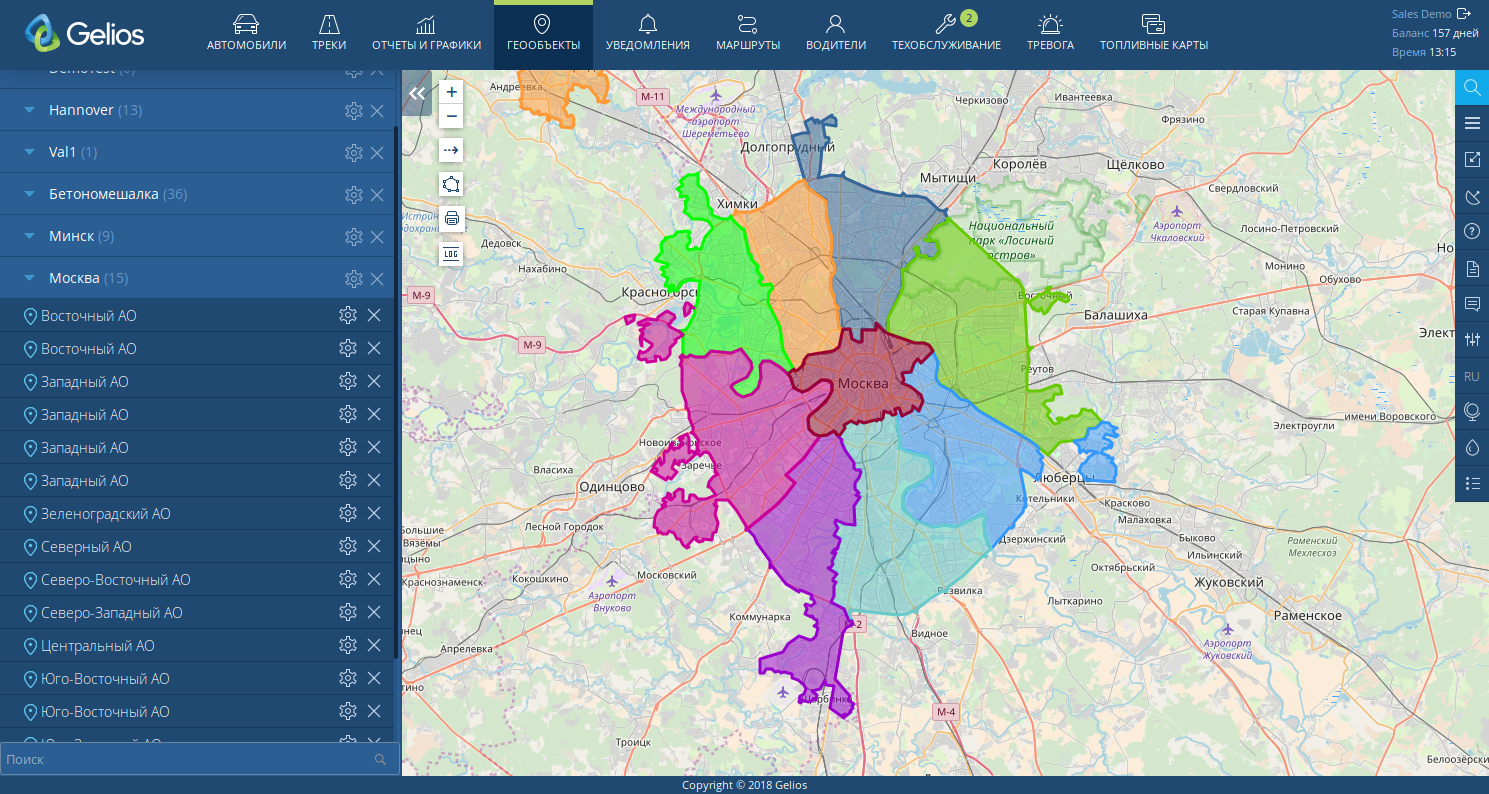The image size is (1489, 794).
Task: Toggle the location pin of Зеленоградский АО
Action: click(x=29, y=514)
